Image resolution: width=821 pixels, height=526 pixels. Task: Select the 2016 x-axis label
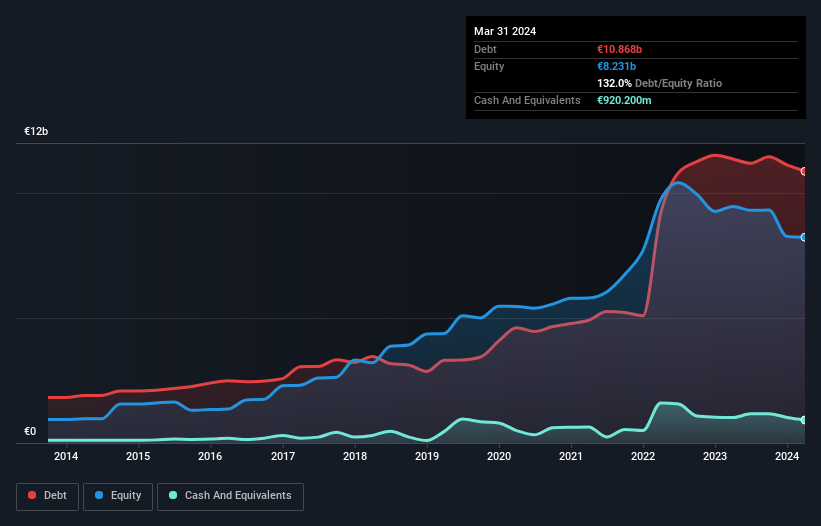pos(210,456)
